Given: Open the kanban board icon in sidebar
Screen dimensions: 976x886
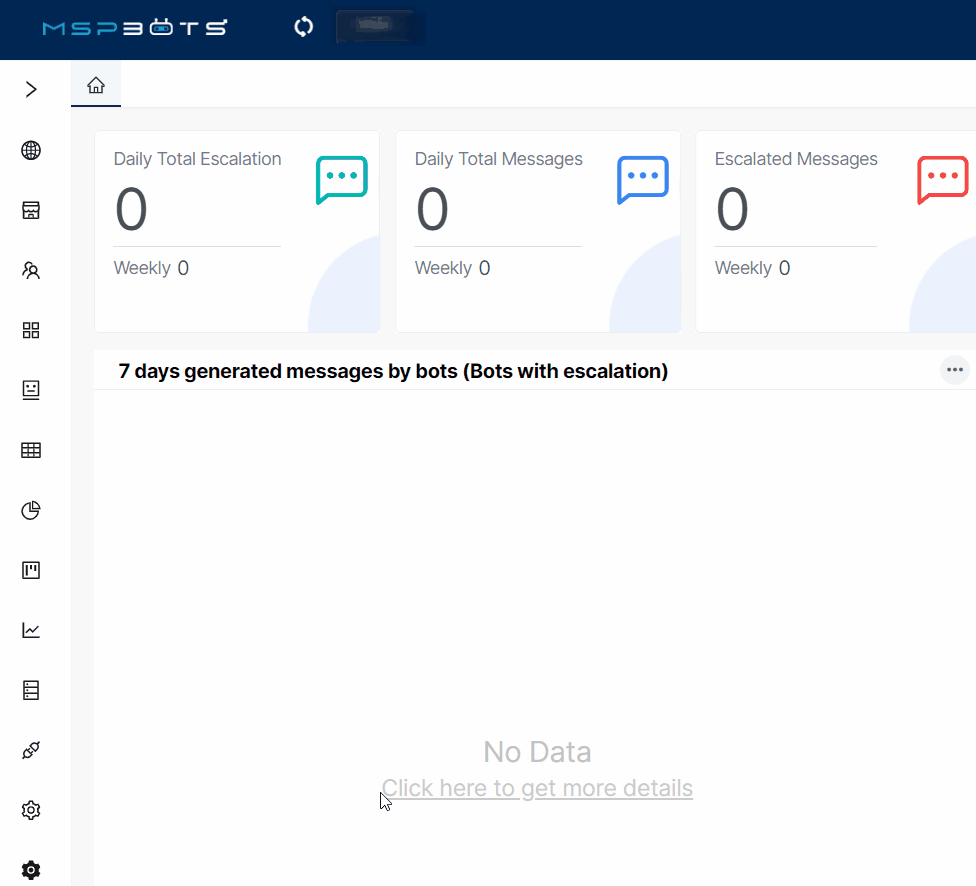Looking at the screenshot, I should 31,570.
